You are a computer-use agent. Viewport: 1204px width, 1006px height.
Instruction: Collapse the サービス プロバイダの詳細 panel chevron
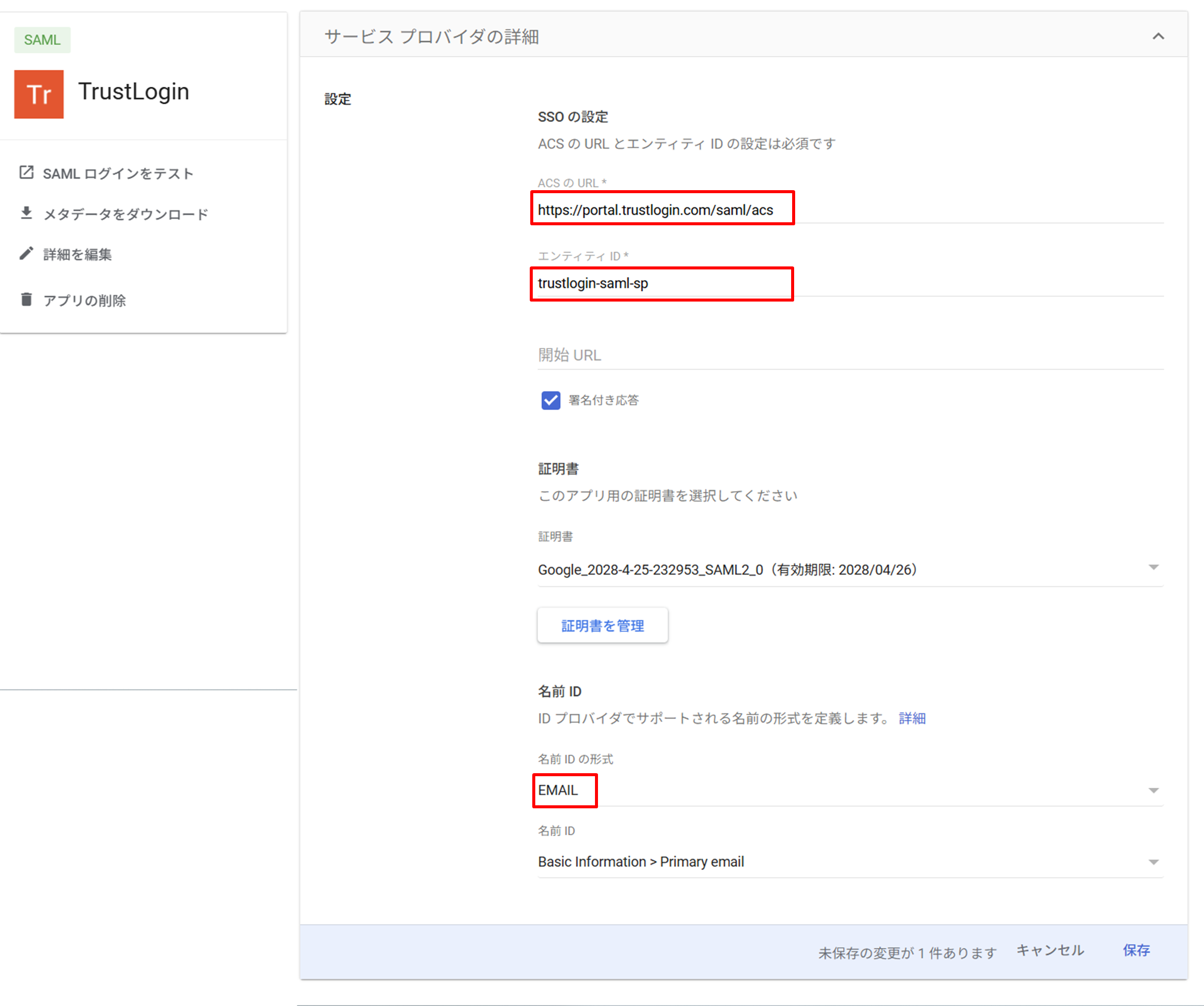(1158, 37)
